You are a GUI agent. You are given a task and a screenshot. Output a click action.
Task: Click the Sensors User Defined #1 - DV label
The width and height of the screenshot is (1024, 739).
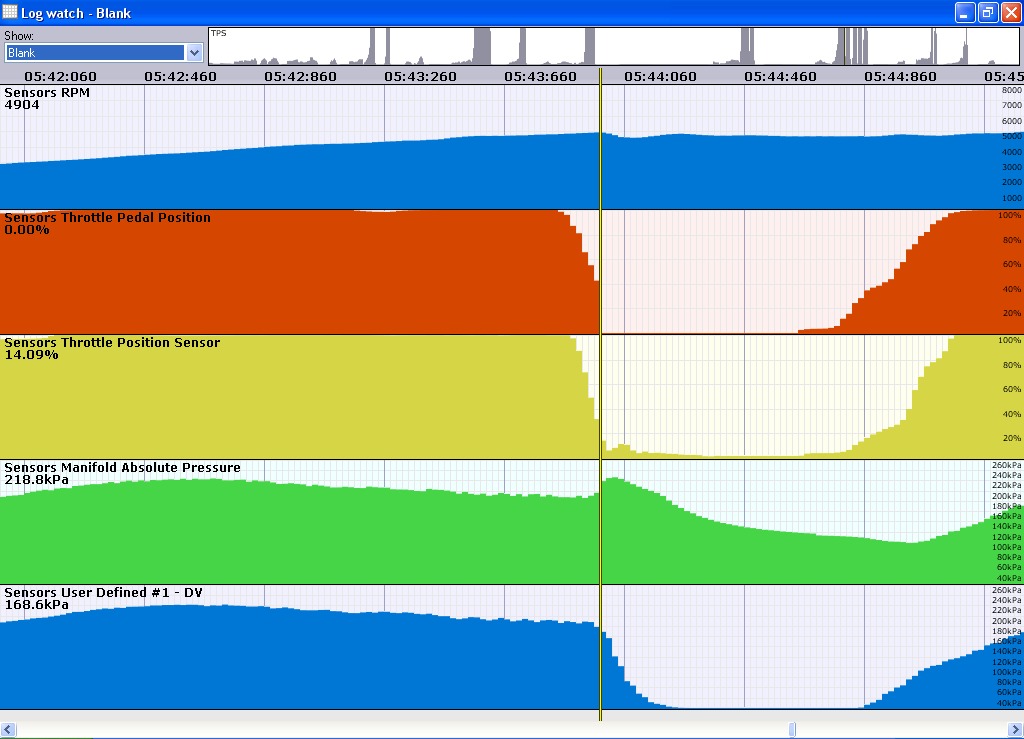pyautogui.click(x=103, y=593)
